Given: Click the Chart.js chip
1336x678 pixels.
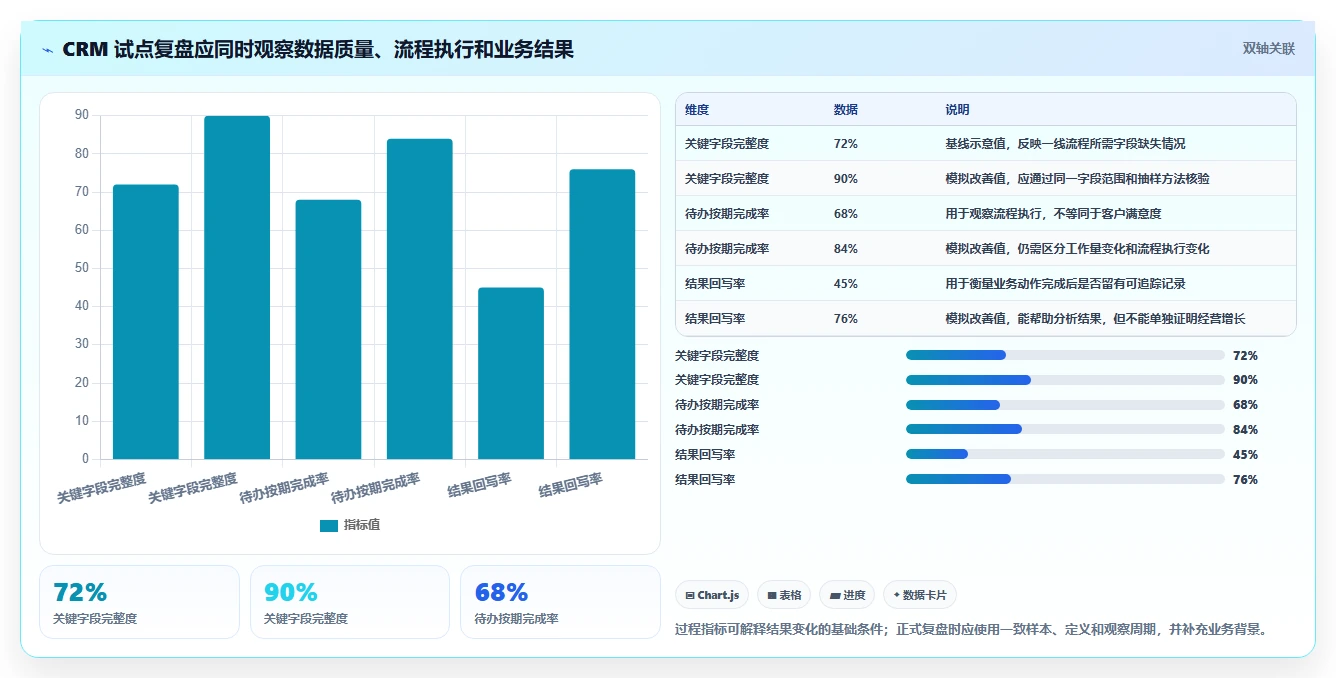Looking at the screenshot, I should click(x=712, y=595).
